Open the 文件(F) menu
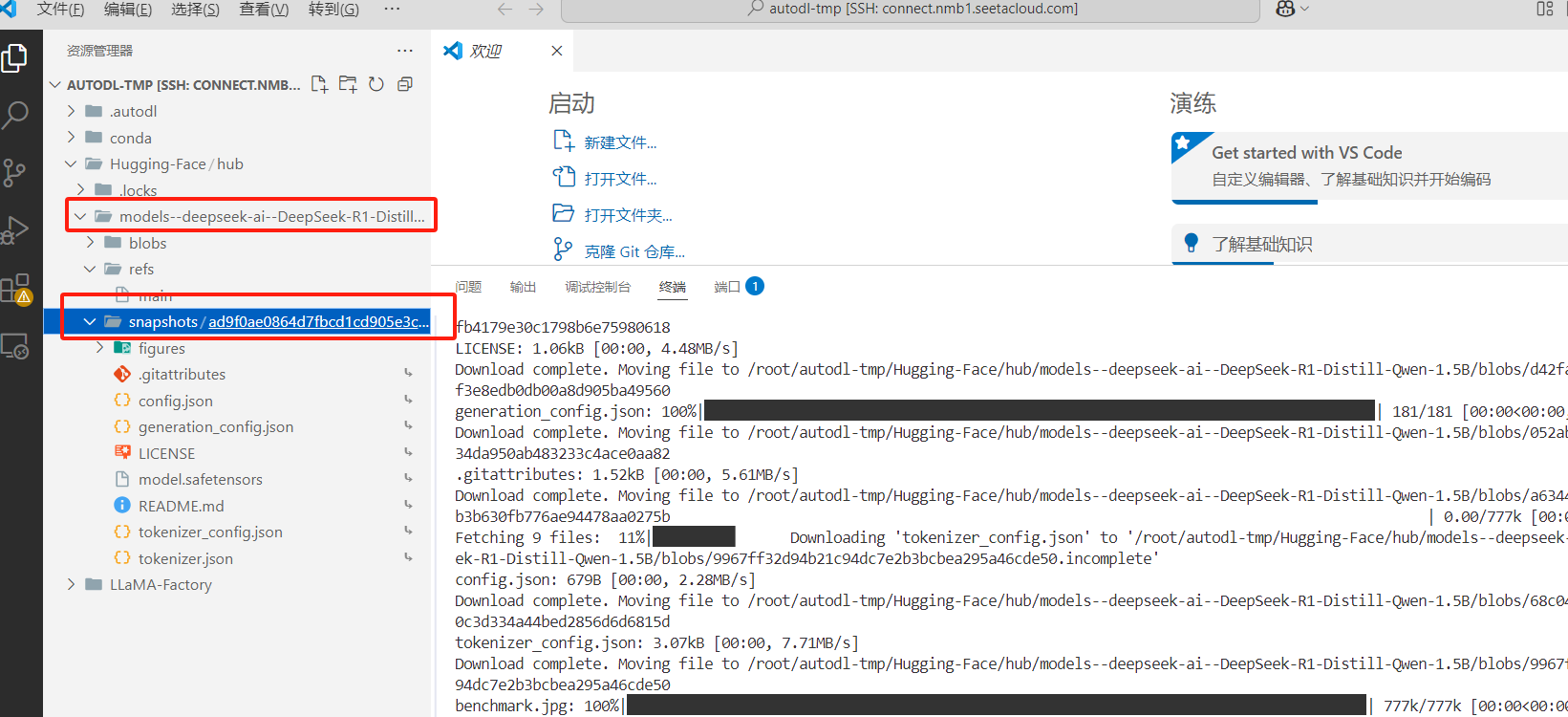This screenshot has height=717, width=1568. (60, 9)
